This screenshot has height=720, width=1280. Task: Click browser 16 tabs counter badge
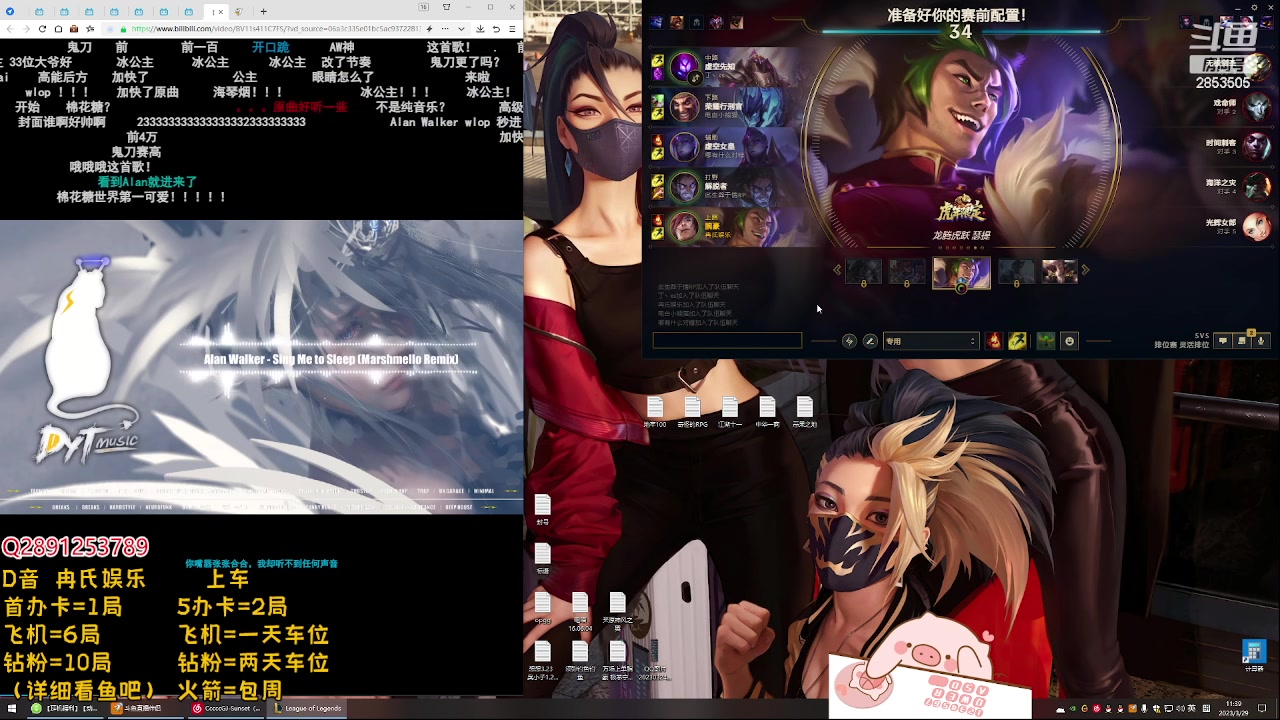tap(424, 7)
